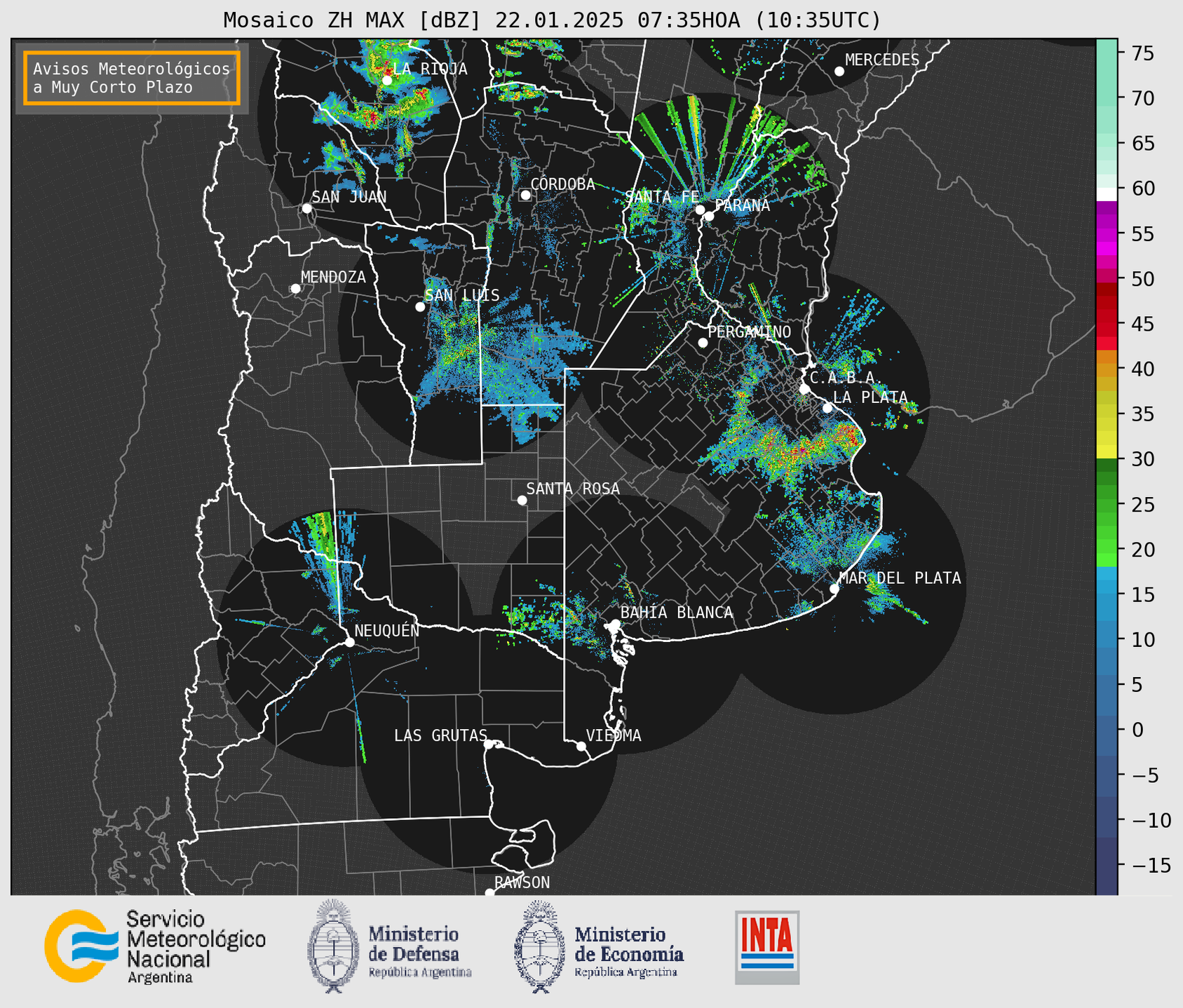This screenshot has height=1008, width=1183.
Task: Click the MAR DEL PLATA label text
Action: 900,578
